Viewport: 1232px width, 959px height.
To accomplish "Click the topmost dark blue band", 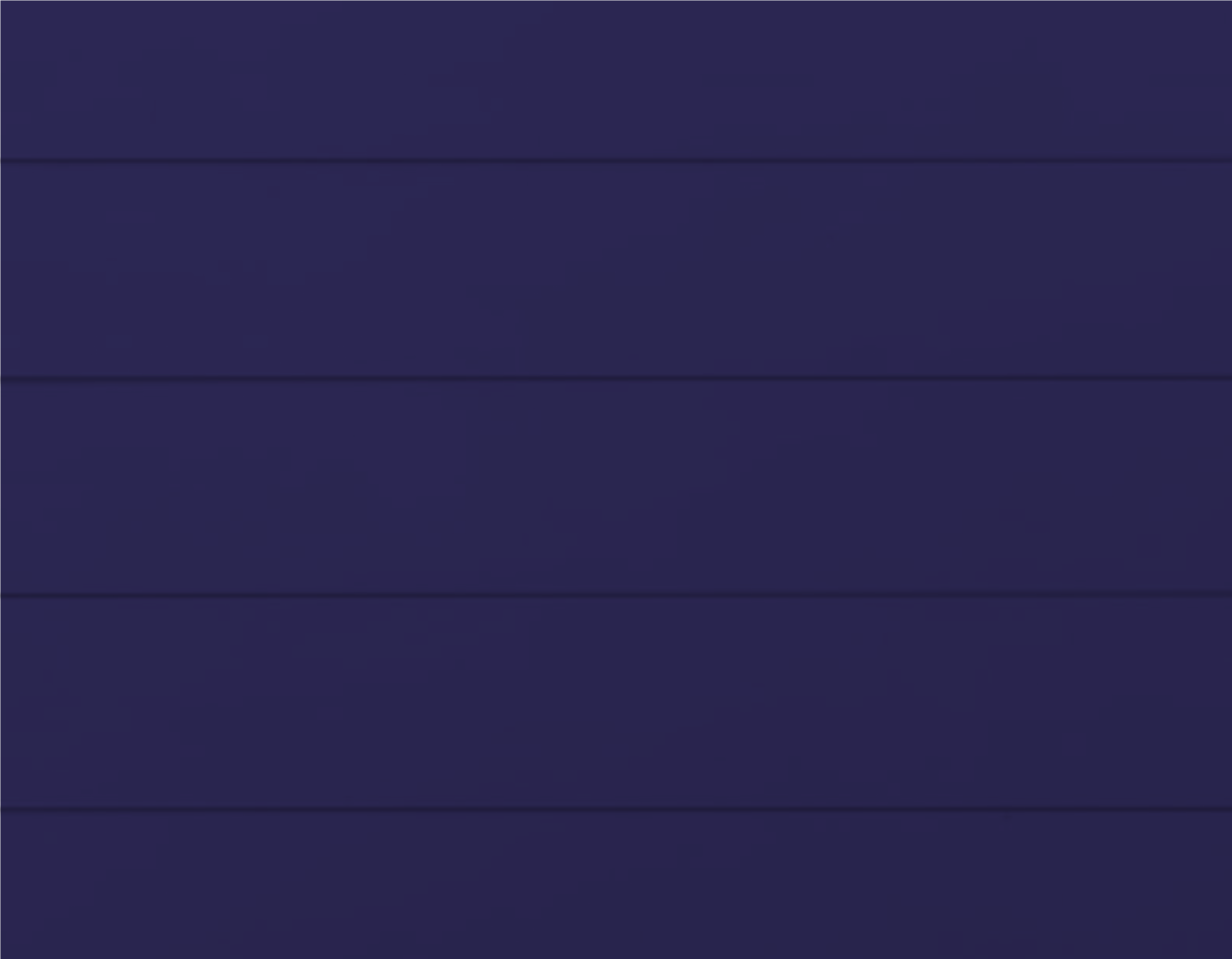I will click(616, 80).
